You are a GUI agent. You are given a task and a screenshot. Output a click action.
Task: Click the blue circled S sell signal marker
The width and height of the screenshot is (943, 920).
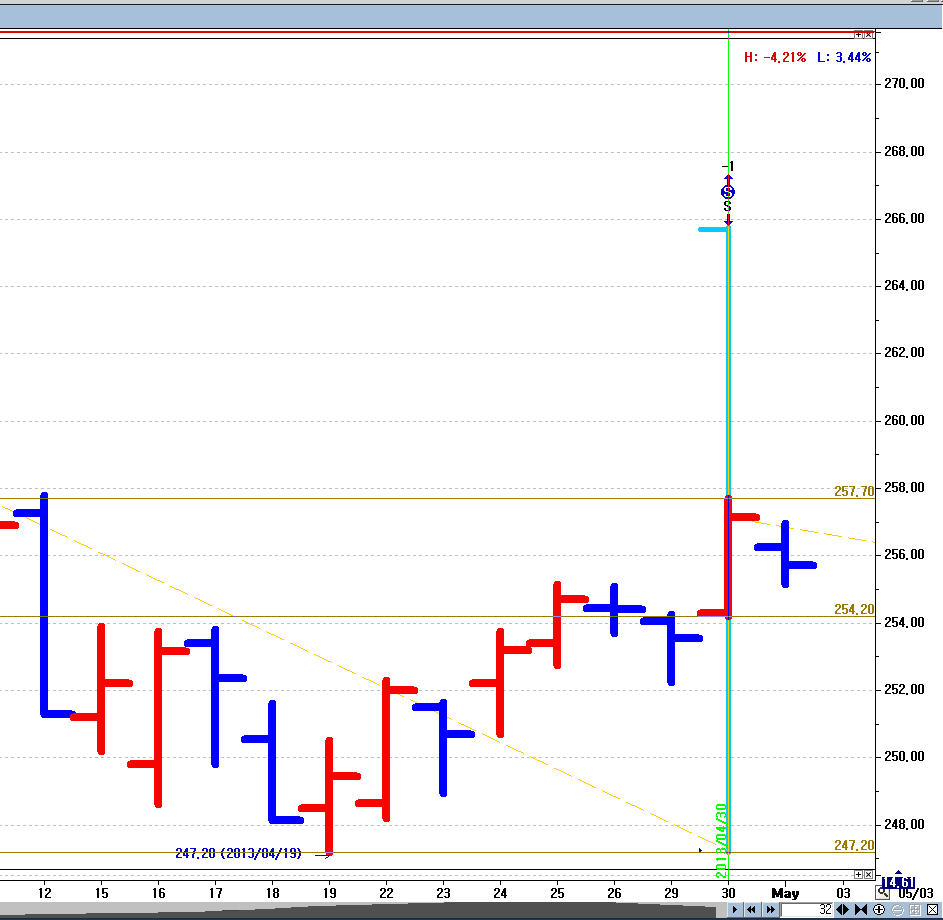pos(728,192)
